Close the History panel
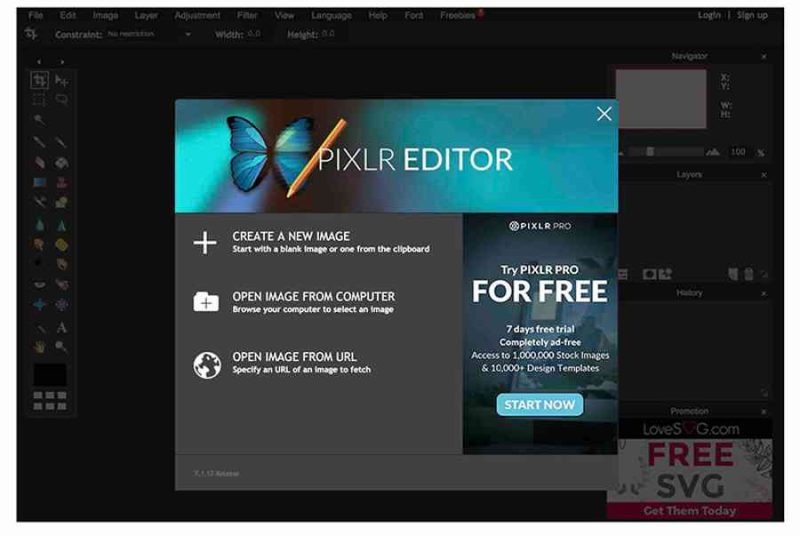Viewport: 800px width, 536px height. pyautogui.click(x=763, y=293)
